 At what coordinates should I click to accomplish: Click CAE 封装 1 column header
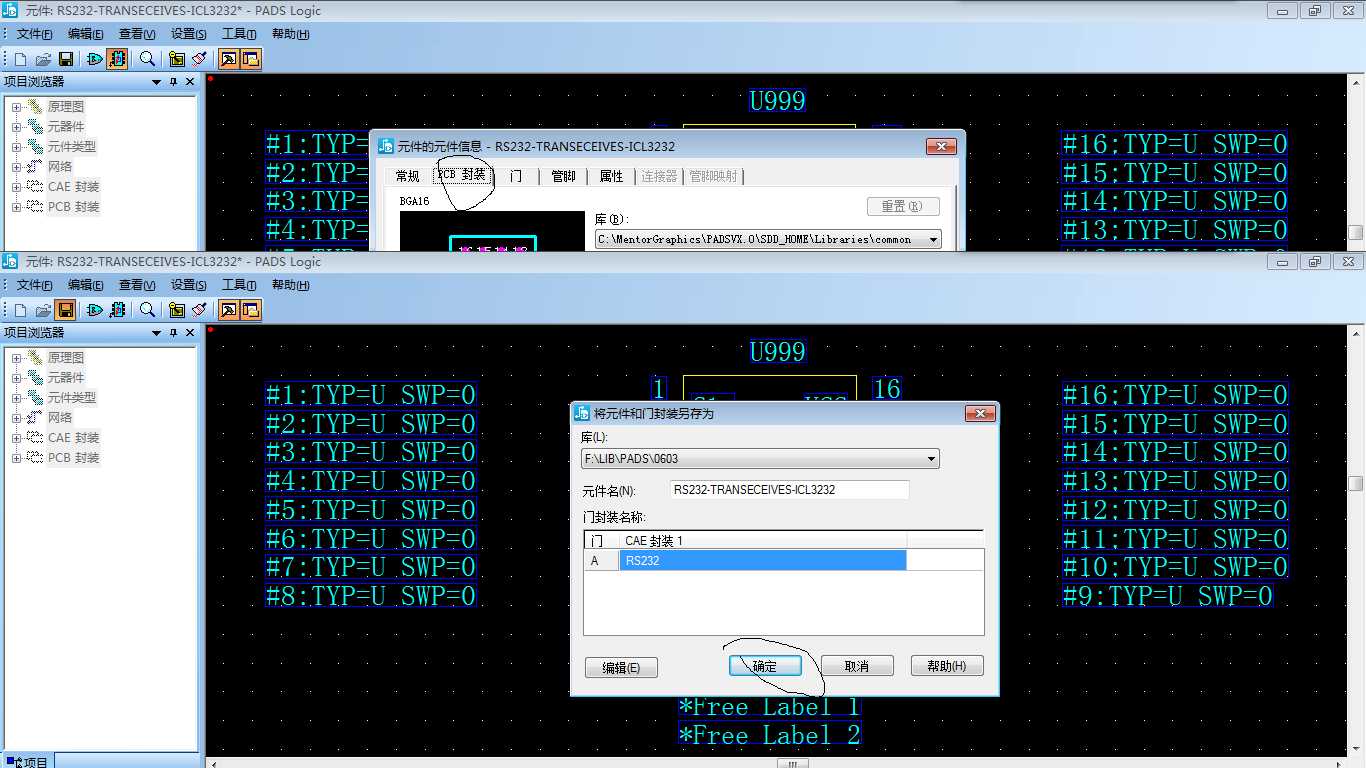(763, 541)
